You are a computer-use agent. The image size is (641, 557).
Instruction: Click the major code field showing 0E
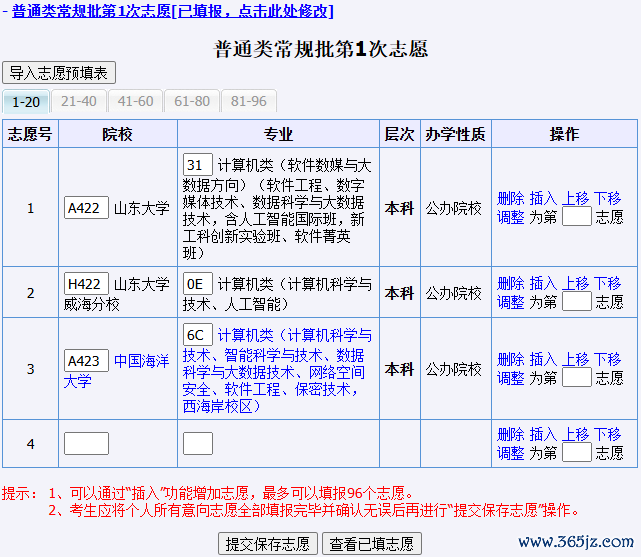point(198,284)
